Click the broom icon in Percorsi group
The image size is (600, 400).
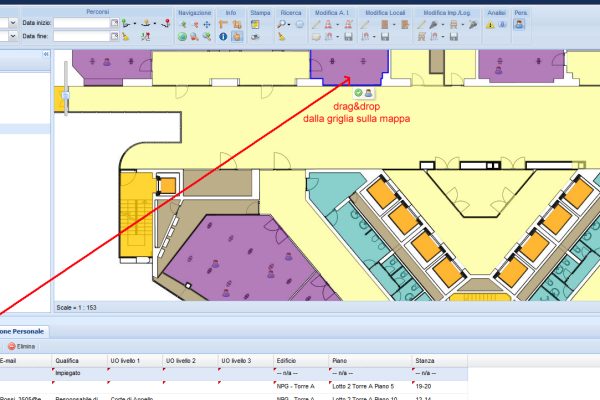pos(126,37)
